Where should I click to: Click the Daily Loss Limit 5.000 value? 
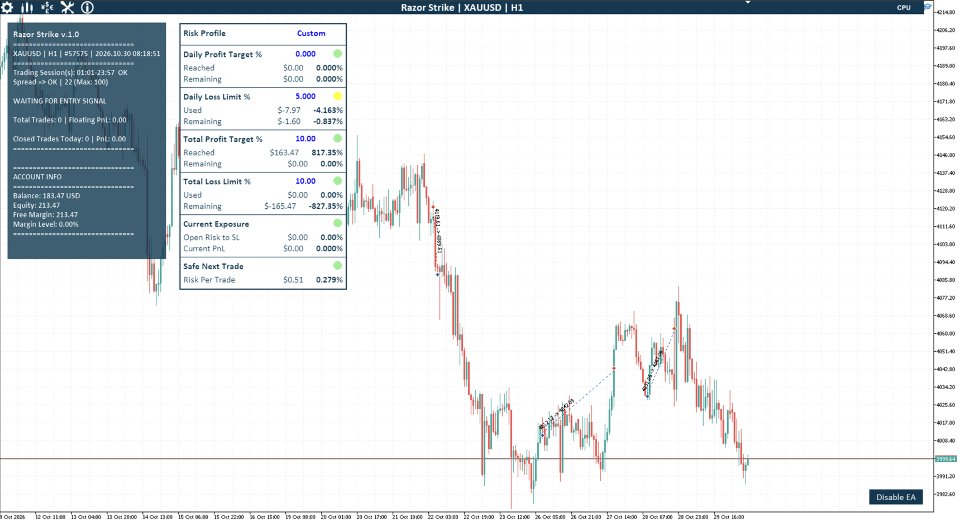306,96
